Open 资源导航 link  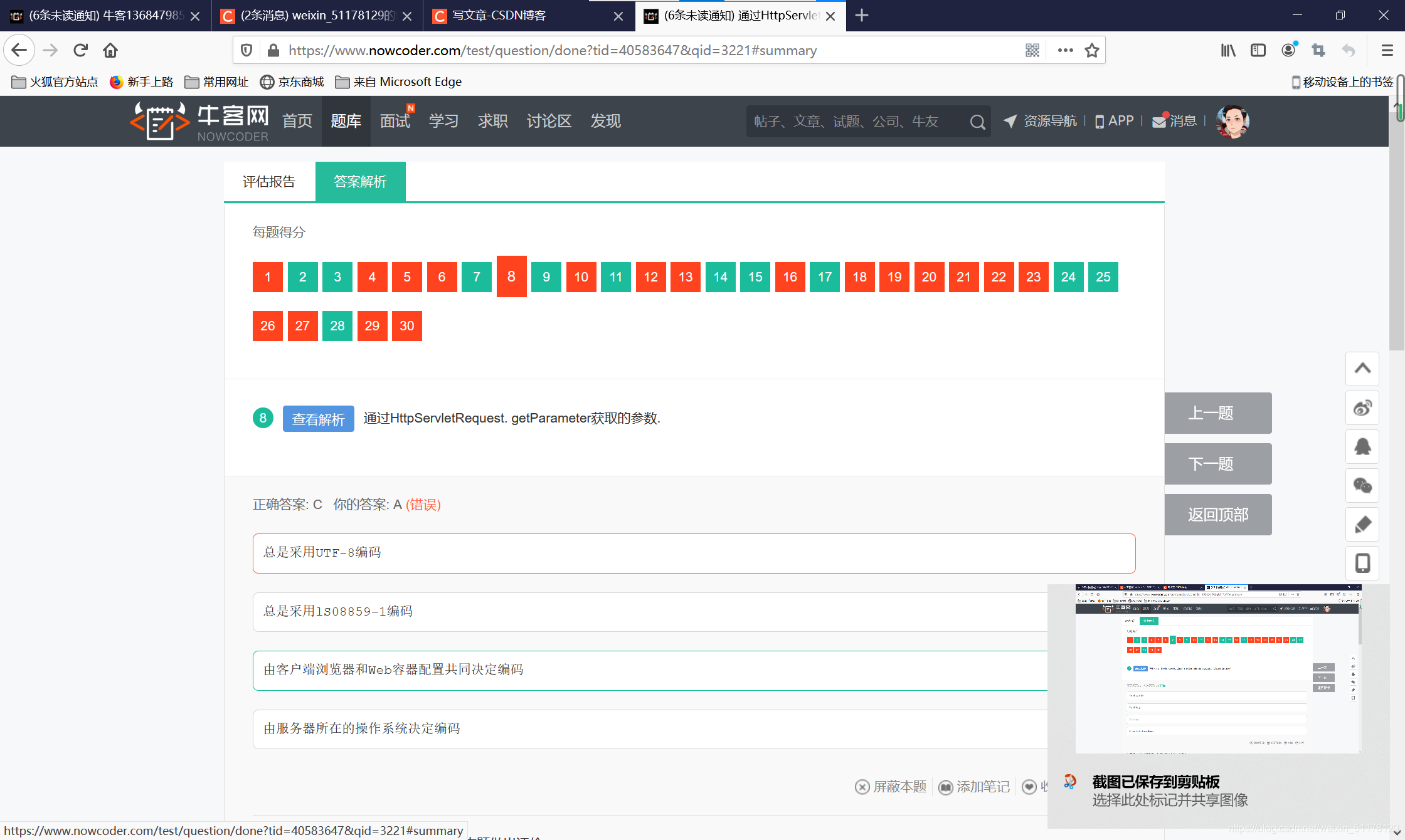pyautogui.click(x=1040, y=121)
